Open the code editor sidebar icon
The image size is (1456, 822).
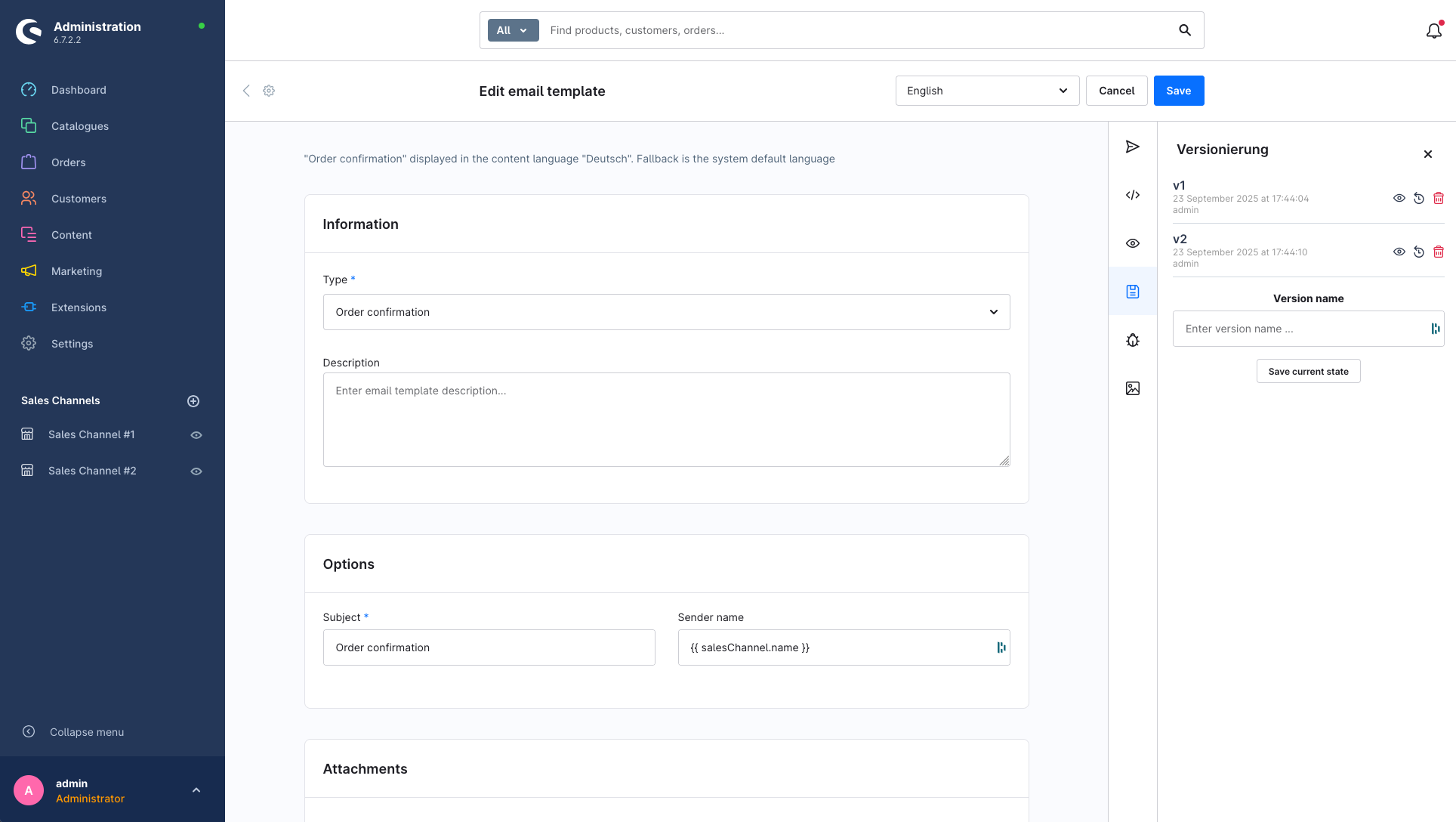pos(1132,195)
